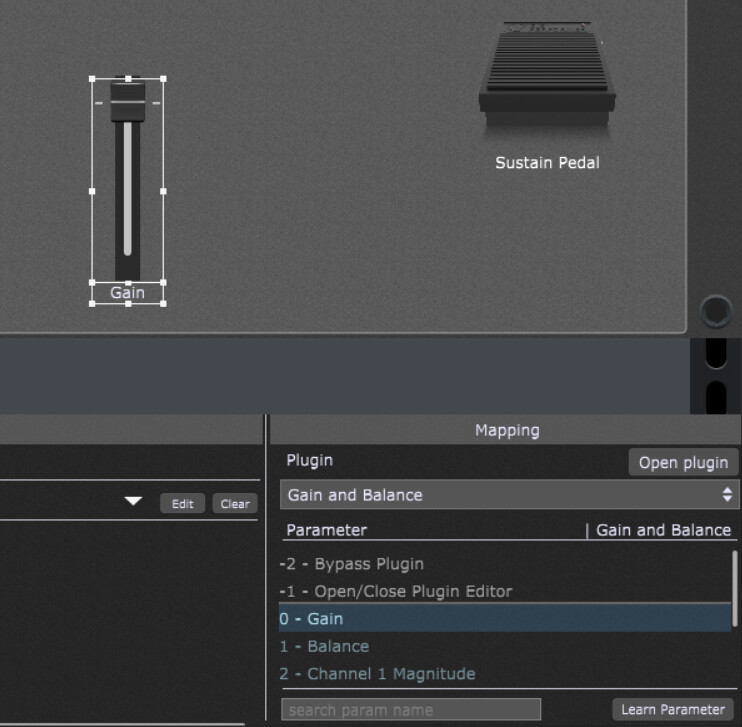
Task: Click the Learn Parameter button
Action: pyautogui.click(x=672, y=709)
